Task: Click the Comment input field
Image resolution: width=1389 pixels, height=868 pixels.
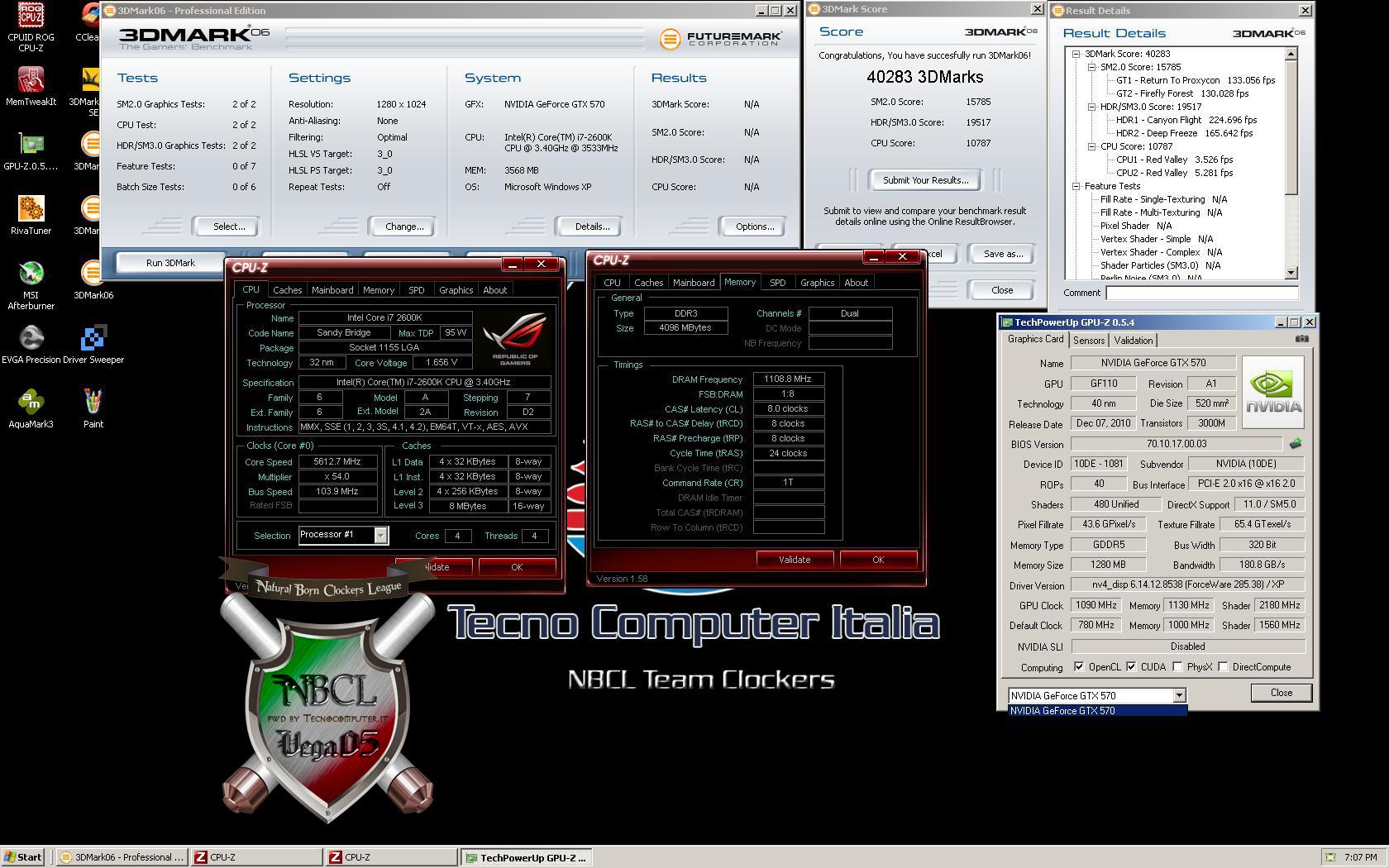Action: pyautogui.click(x=1202, y=293)
